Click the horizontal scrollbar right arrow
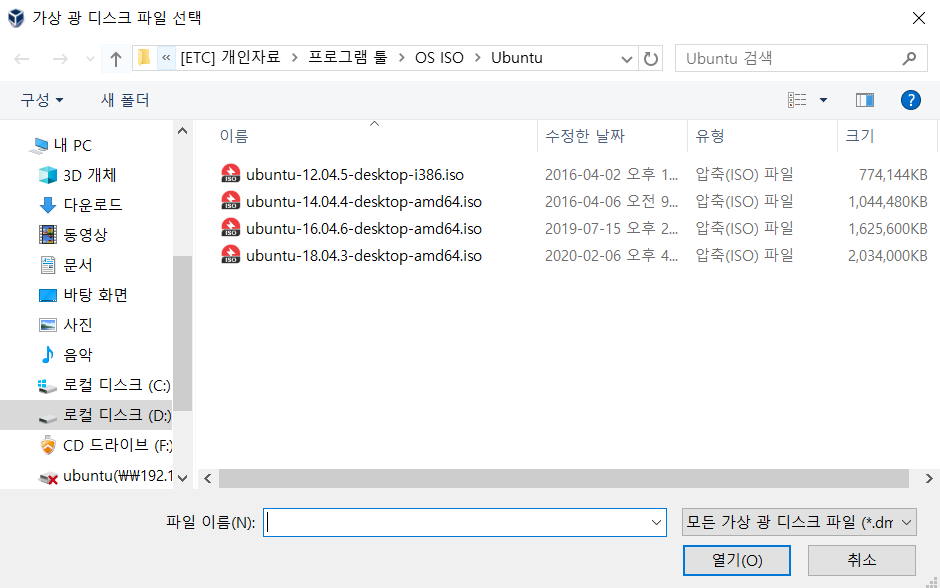 click(x=929, y=478)
